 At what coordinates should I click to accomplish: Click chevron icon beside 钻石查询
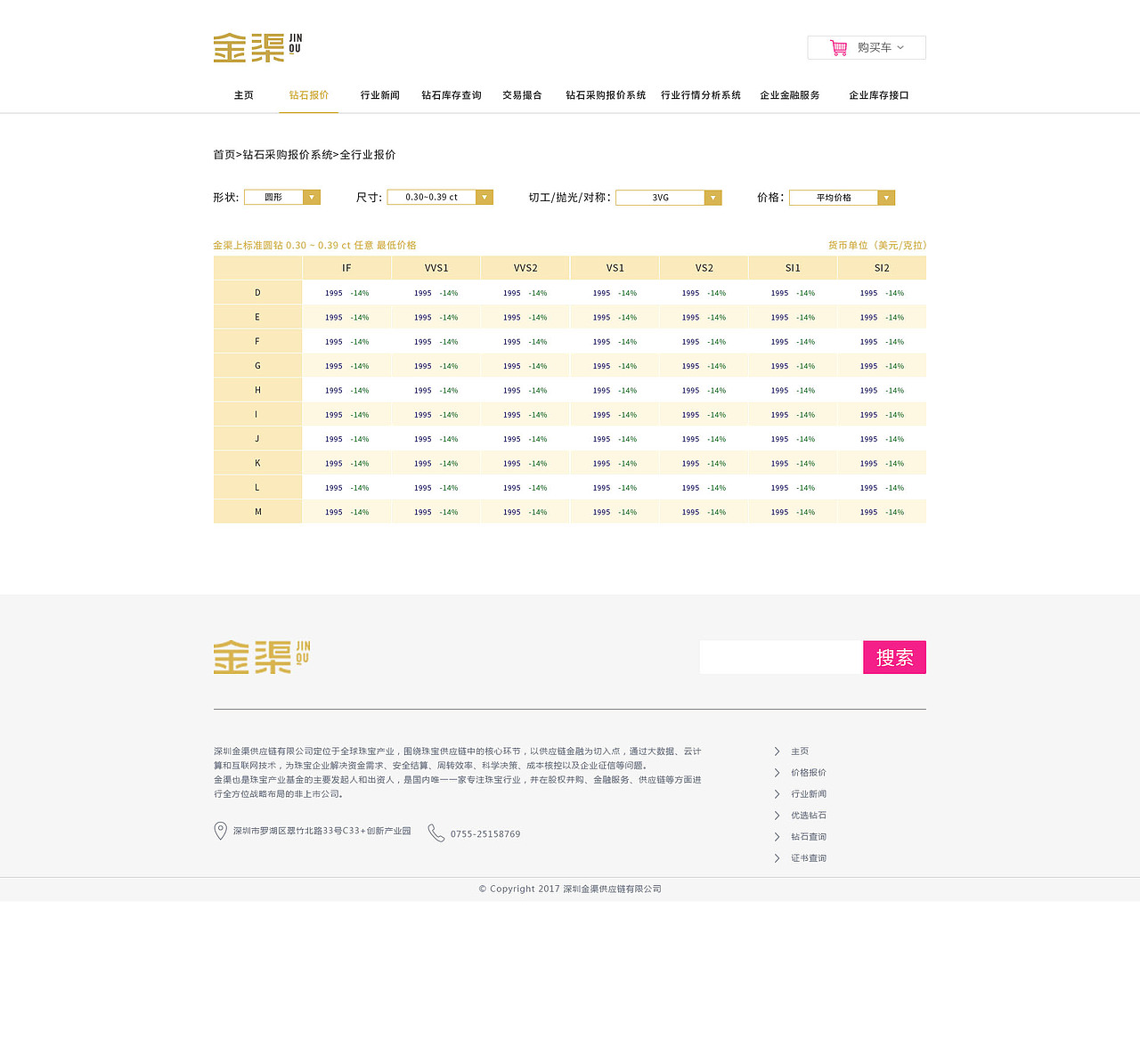(x=777, y=837)
